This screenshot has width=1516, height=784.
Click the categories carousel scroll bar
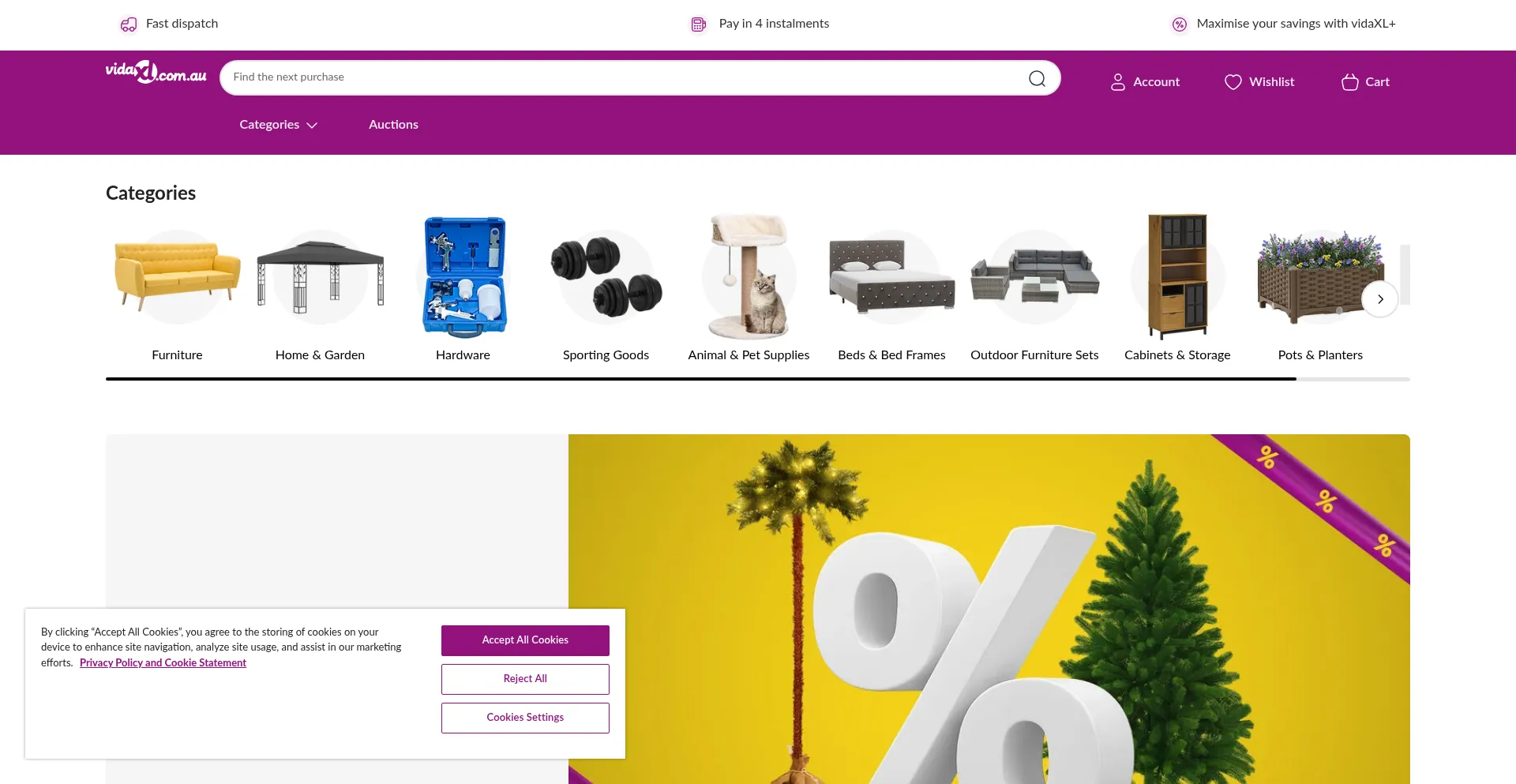click(x=758, y=379)
